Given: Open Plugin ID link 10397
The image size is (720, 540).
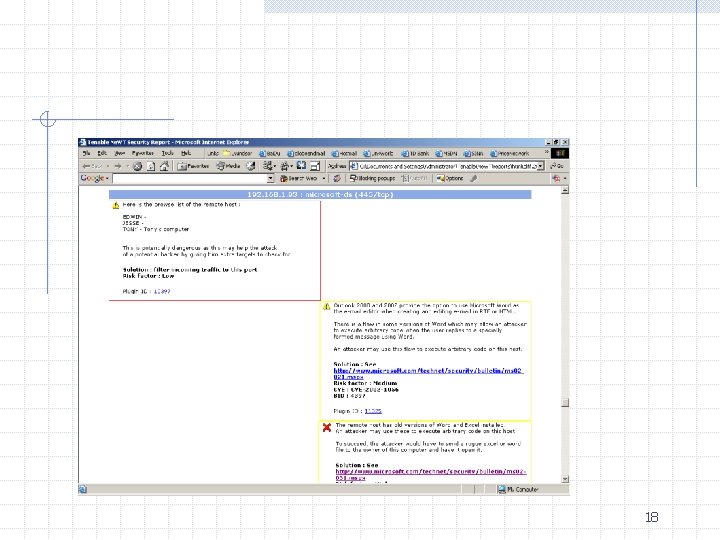Looking at the screenshot, I should (162, 292).
